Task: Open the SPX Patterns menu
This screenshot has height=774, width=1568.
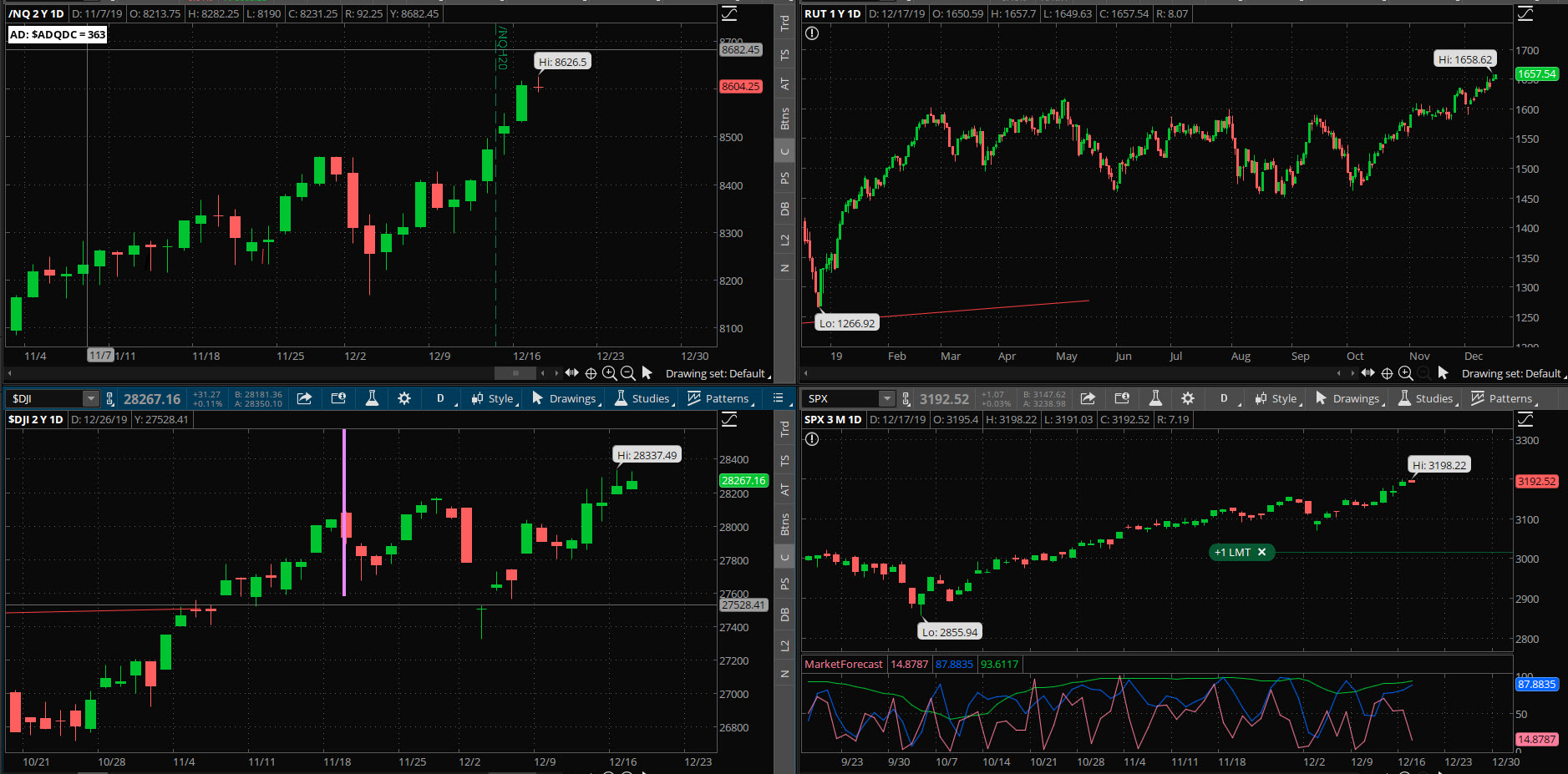Action: 1503,398
